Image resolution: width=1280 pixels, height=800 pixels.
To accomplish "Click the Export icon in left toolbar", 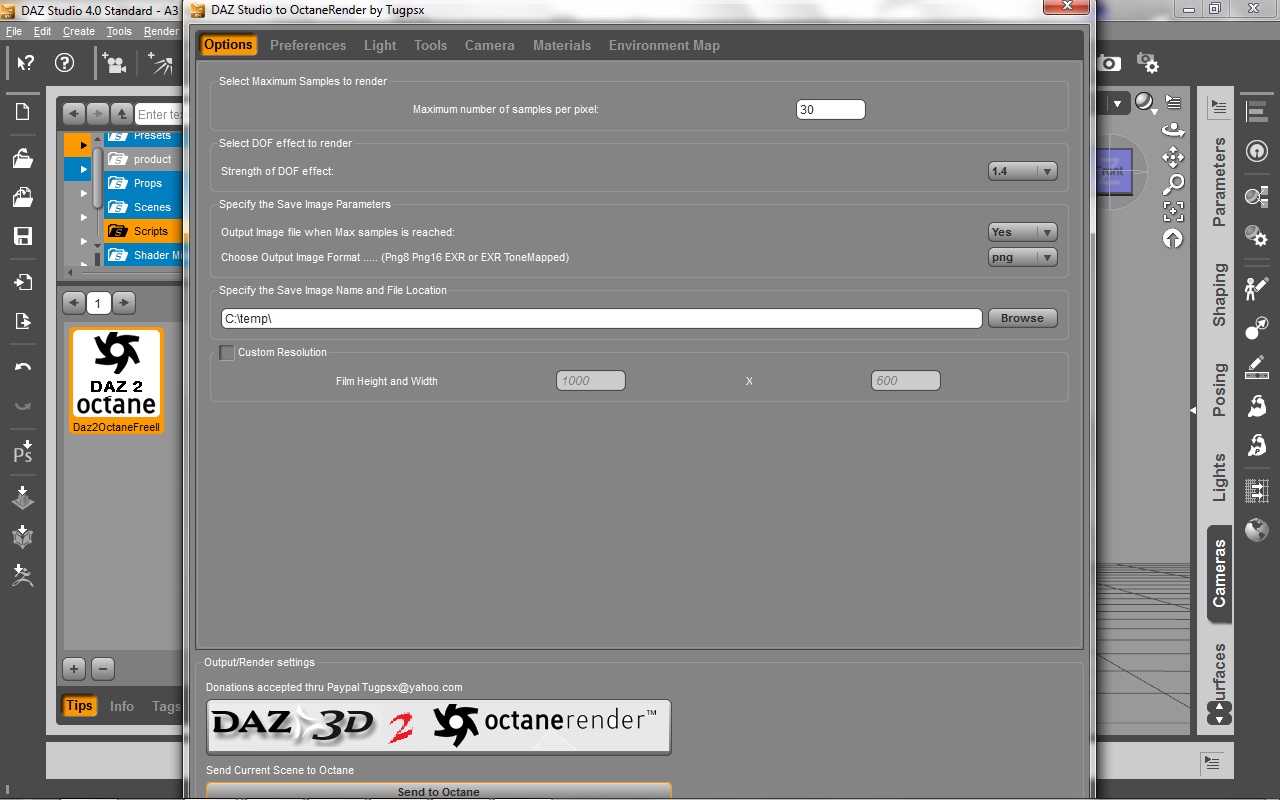I will [x=22, y=321].
